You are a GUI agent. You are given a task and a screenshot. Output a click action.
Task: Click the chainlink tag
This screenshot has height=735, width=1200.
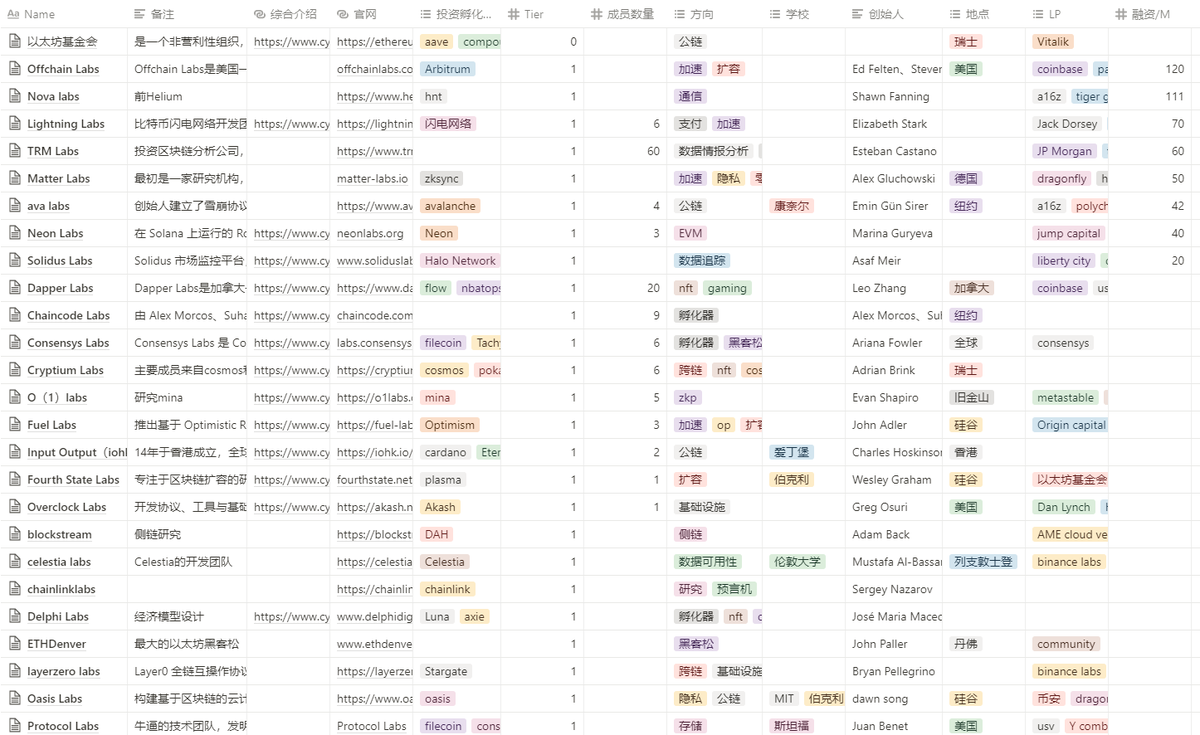pyautogui.click(x=448, y=589)
